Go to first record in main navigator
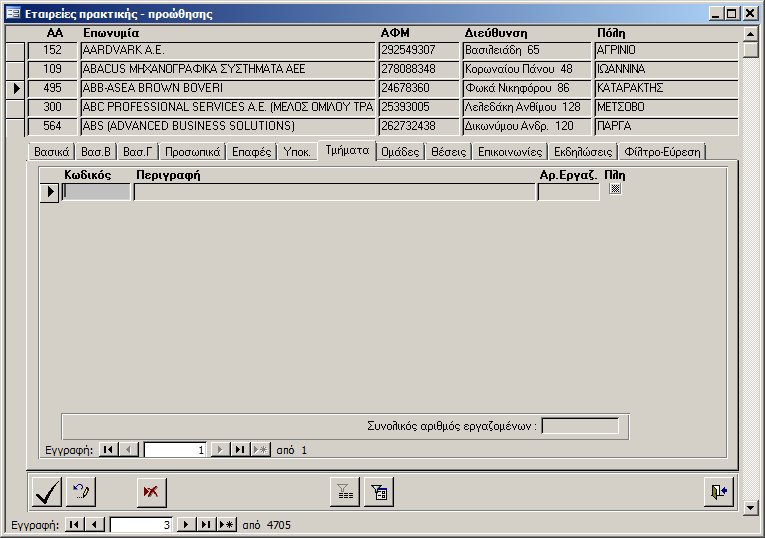 (x=73, y=524)
